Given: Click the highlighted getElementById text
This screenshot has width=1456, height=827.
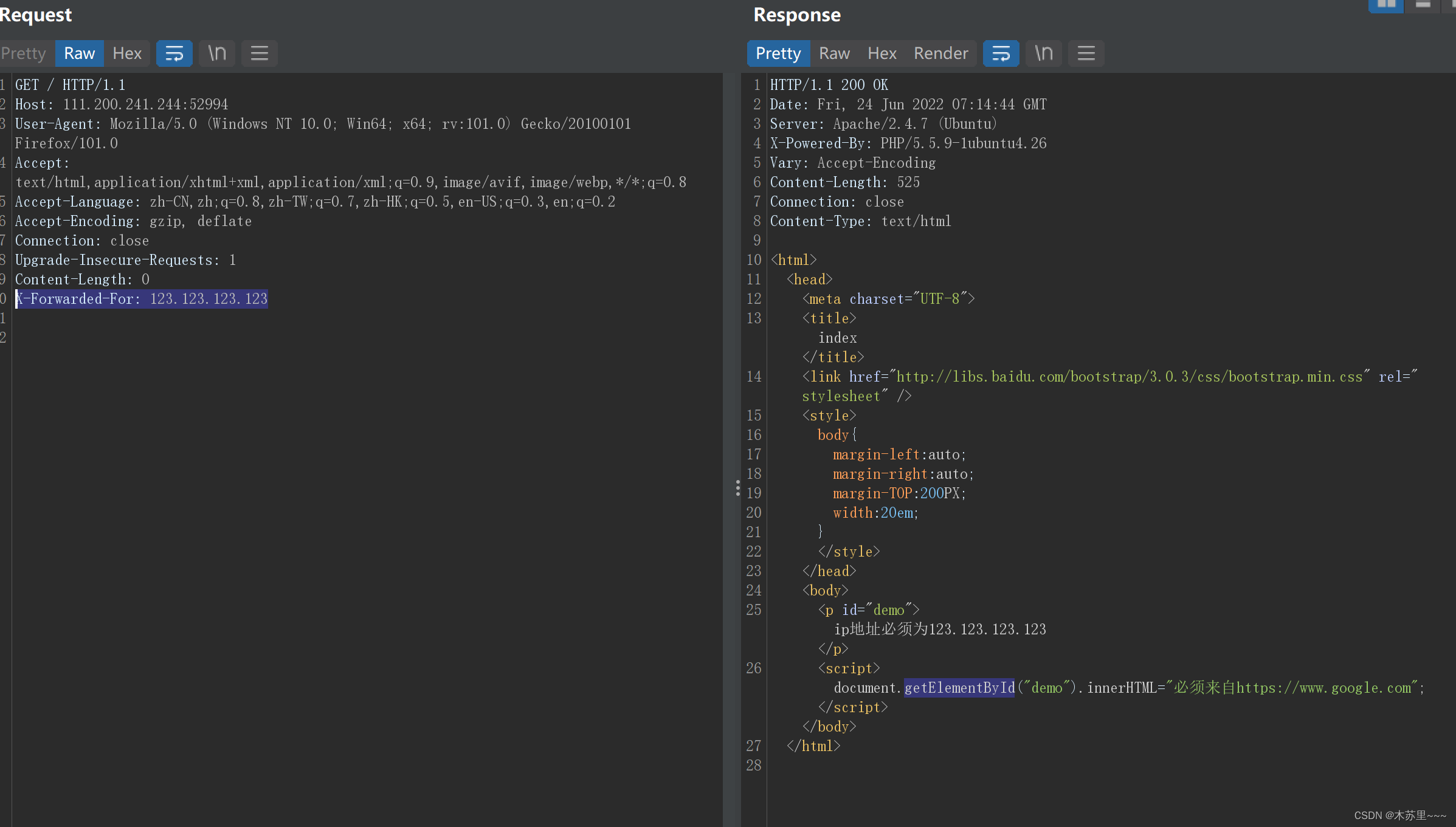Looking at the screenshot, I should (x=959, y=688).
